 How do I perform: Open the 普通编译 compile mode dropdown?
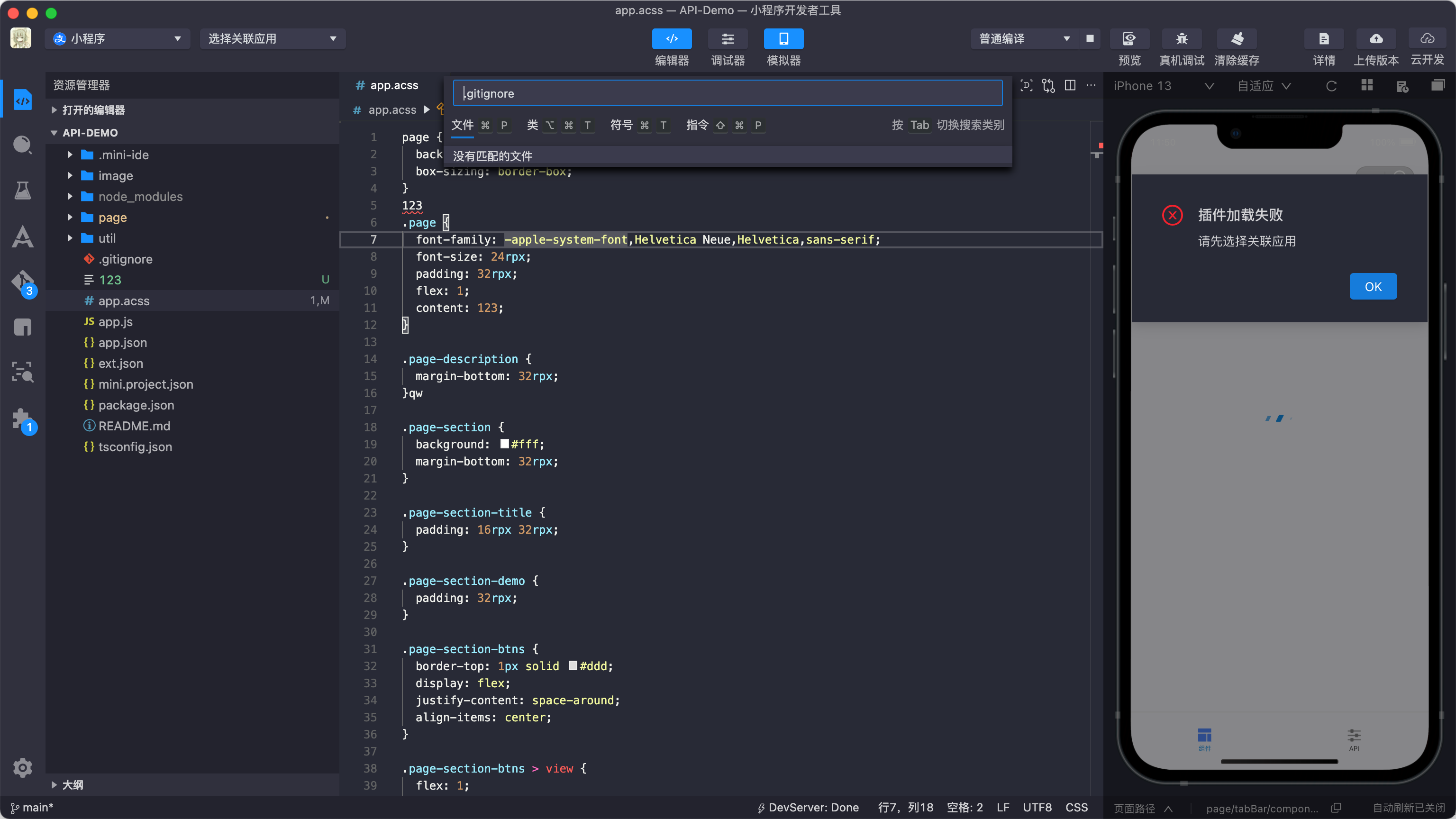[x=1024, y=38]
